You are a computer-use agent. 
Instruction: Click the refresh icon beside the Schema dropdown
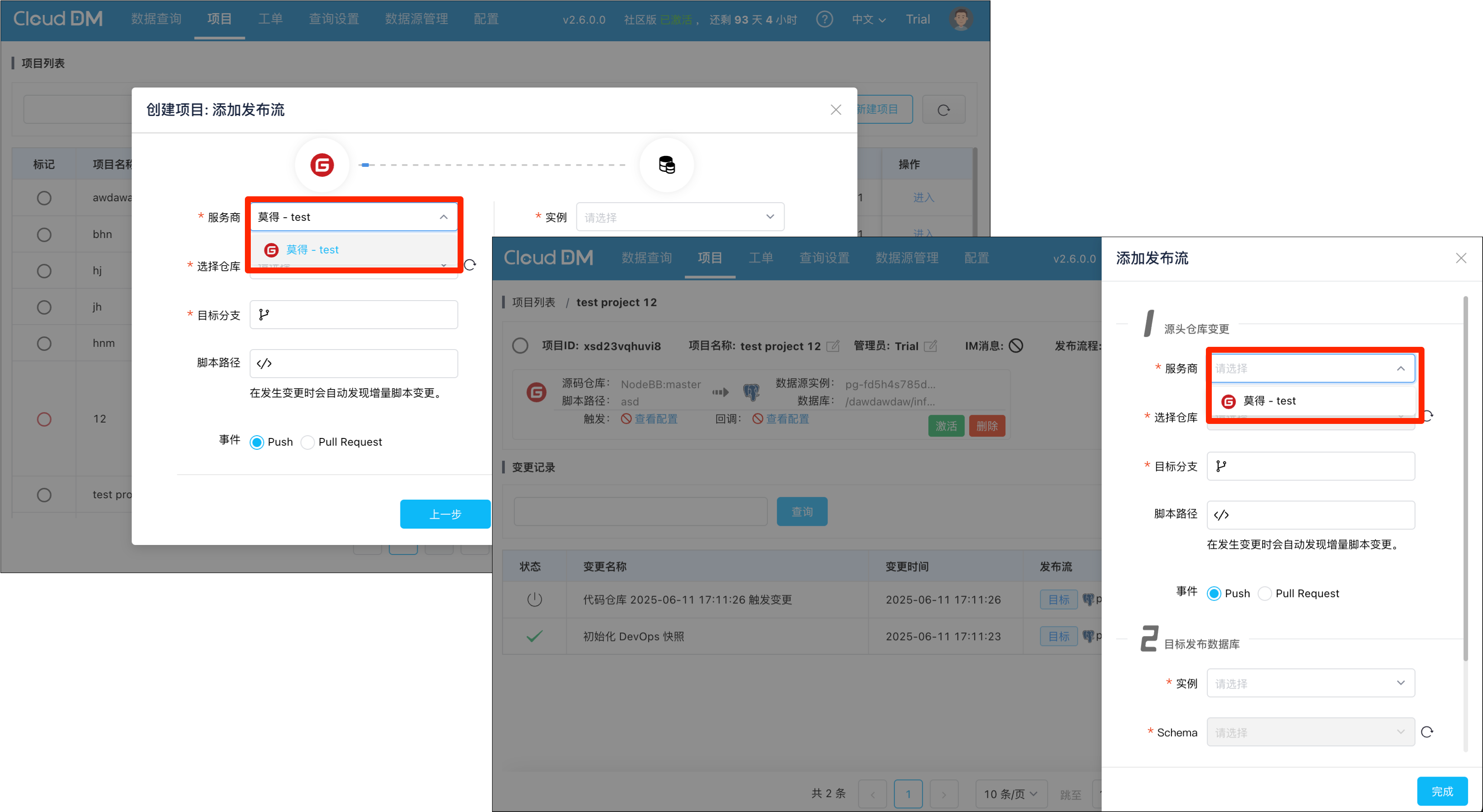pyautogui.click(x=1427, y=732)
